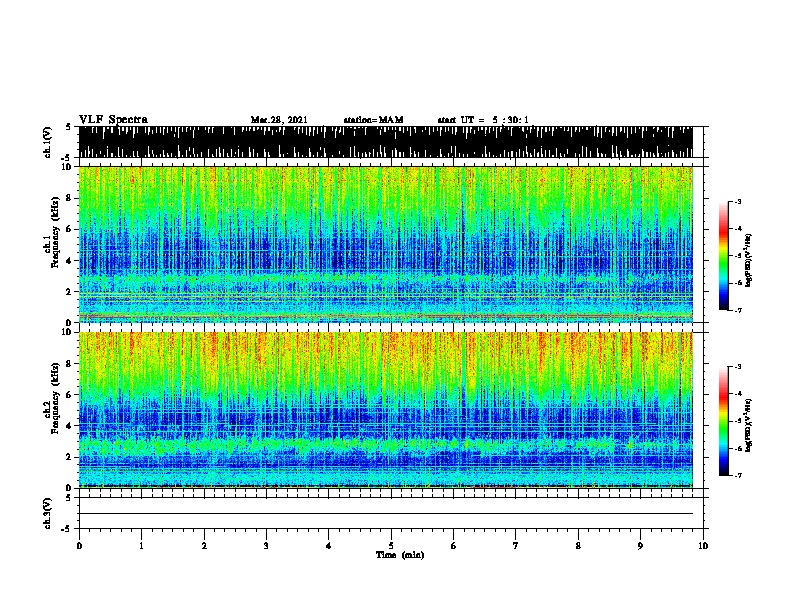Select the "start UT = 5:30:1" text
This screenshot has height=612, width=792.
(x=483, y=120)
